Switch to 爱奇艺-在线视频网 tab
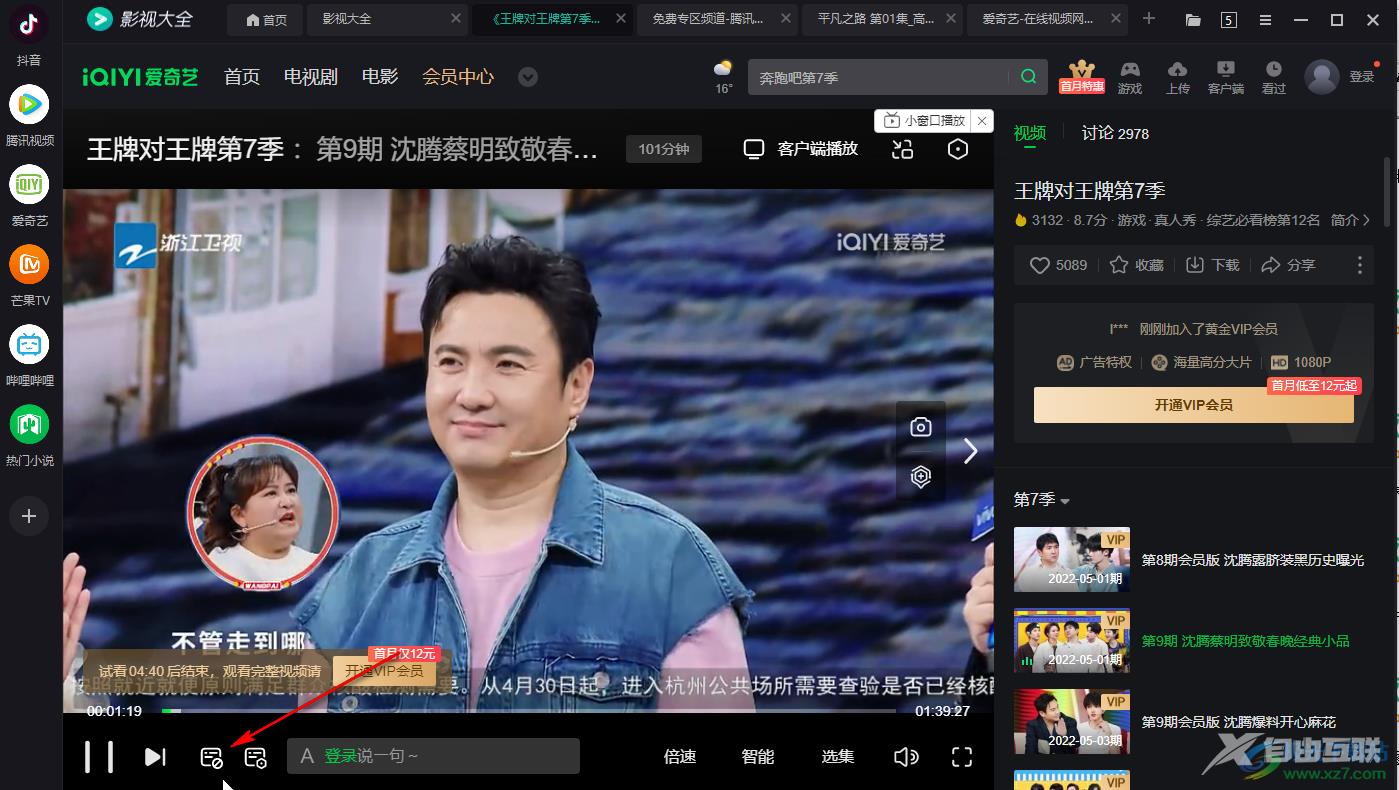Viewport: 1399px width, 790px height. click(1047, 19)
